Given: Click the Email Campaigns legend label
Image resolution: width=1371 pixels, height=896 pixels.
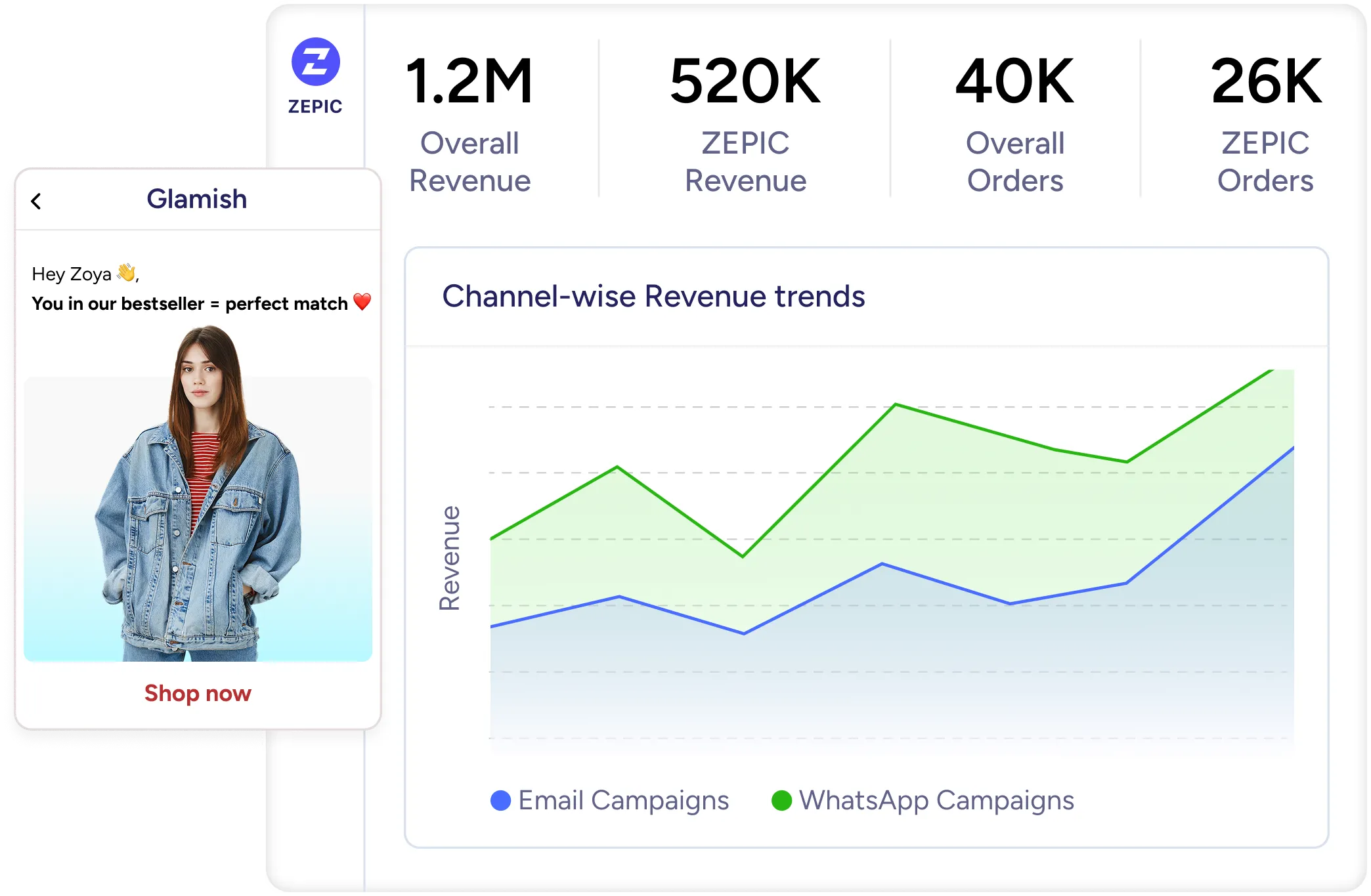Looking at the screenshot, I should pos(624,800).
